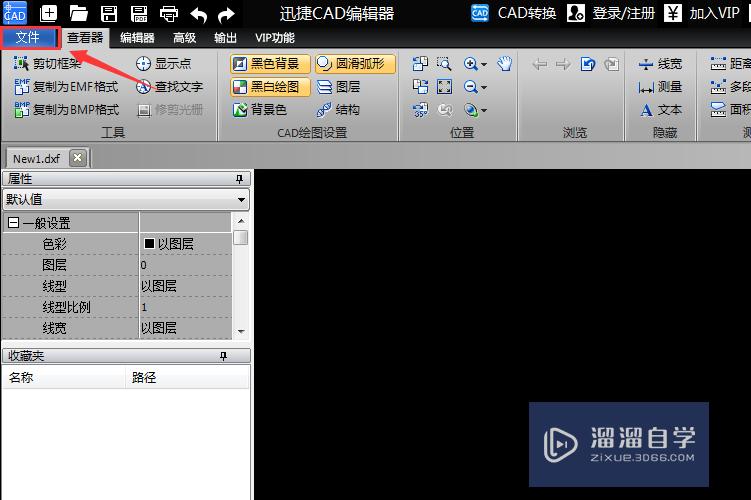The width and height of the screenshot is (751, 500).
Task: Click the new file icon in title bar
Action: pyautogui.click(x=48, y=13)
